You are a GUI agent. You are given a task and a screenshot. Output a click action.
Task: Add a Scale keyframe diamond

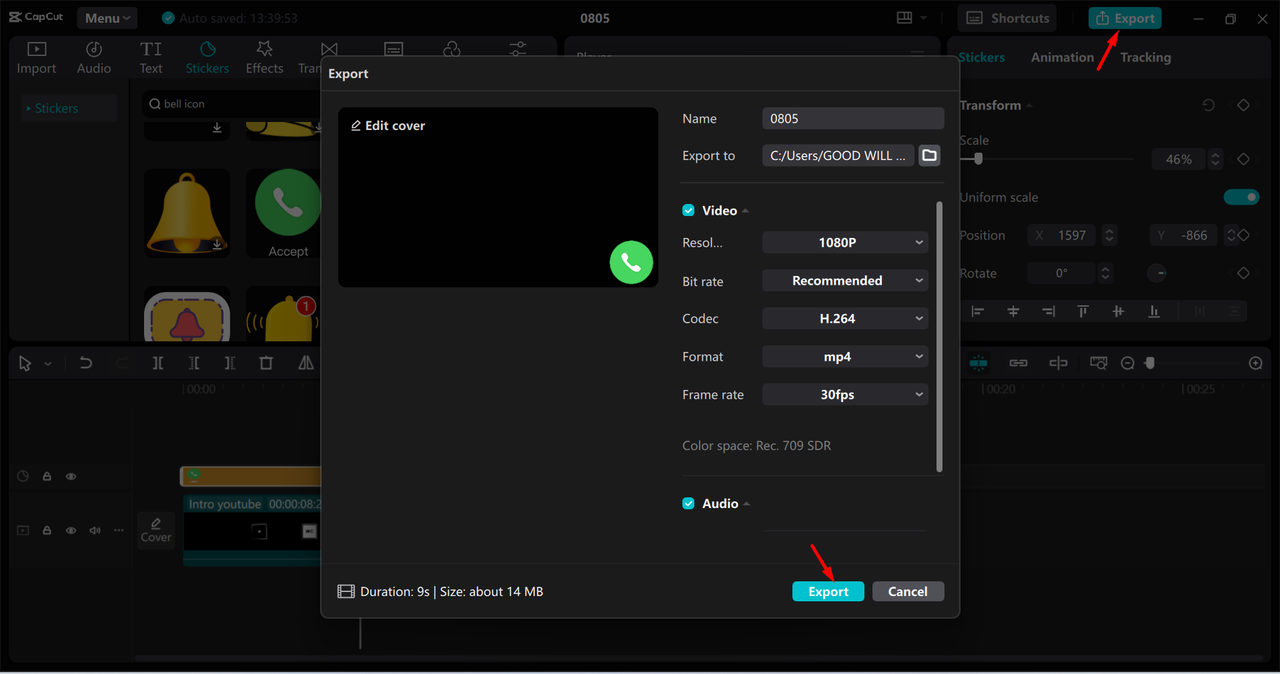point(1244,159)
